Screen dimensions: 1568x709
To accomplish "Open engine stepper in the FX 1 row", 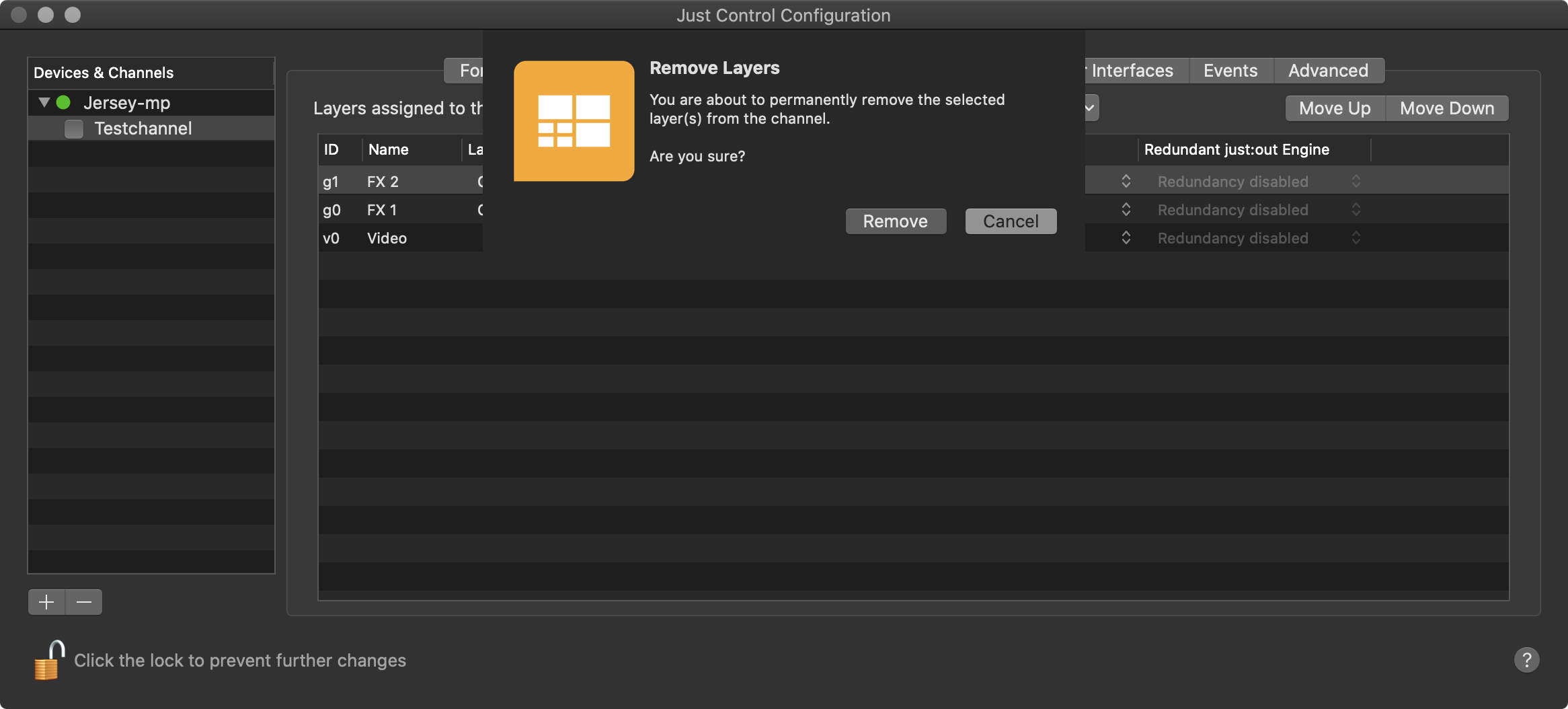I will click(x=1126, y=210).
